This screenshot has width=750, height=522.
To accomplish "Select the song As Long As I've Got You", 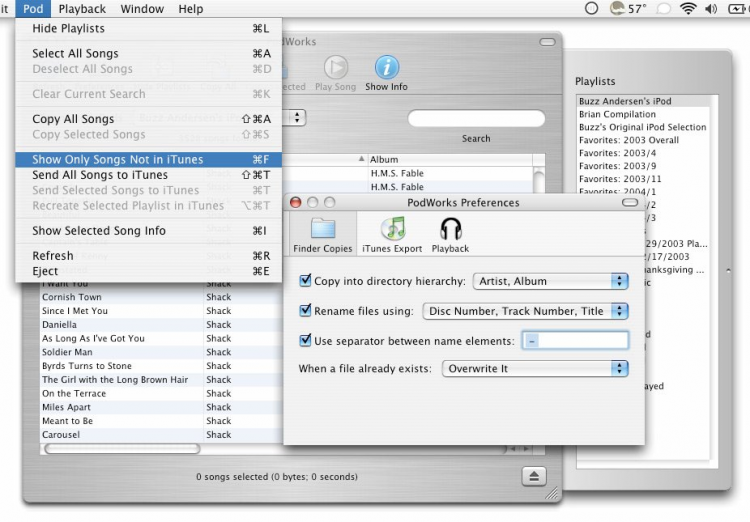I will (162, 338).
